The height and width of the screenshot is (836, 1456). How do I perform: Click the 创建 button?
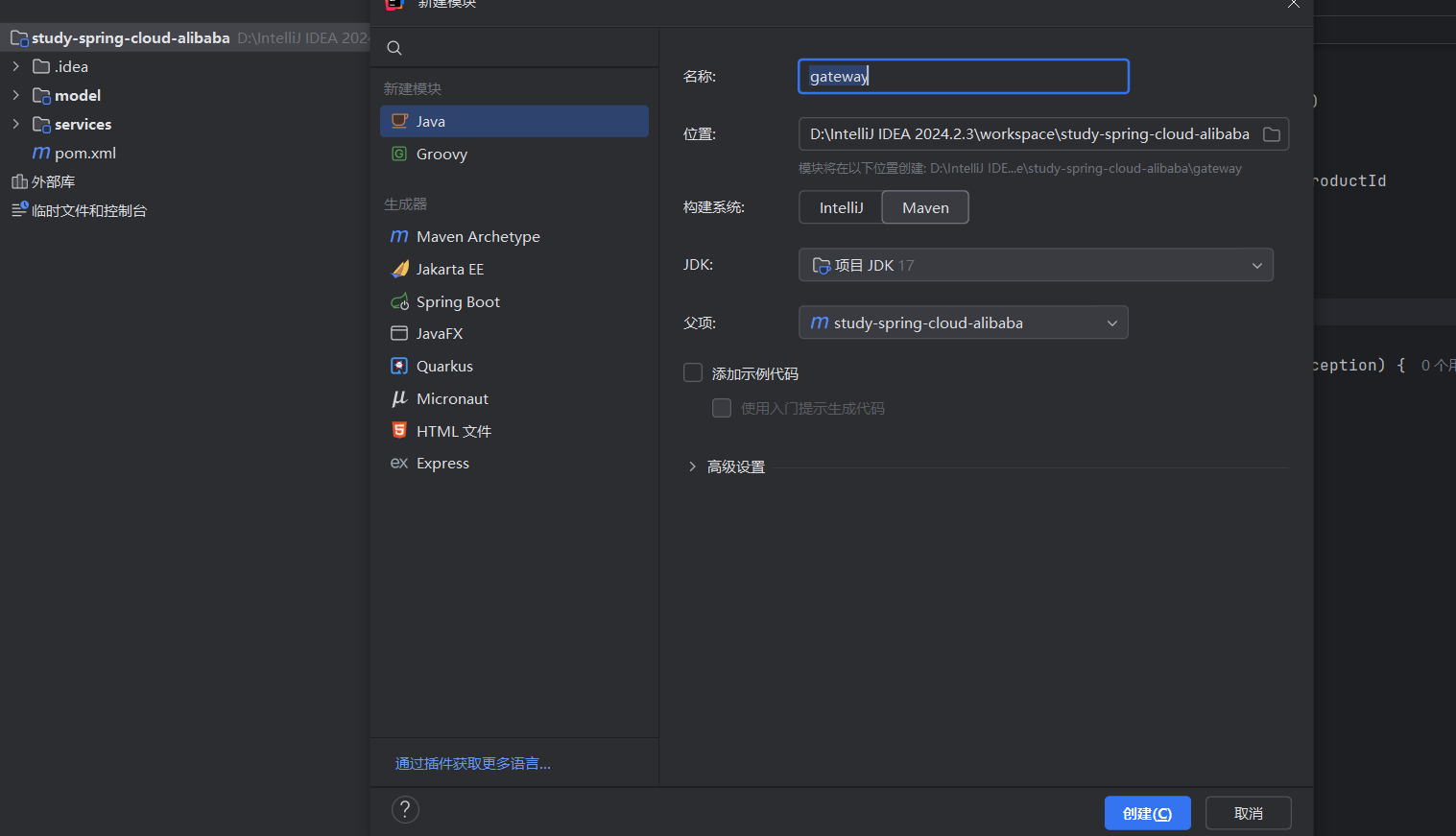pyautogui.click(x=1147, y=813)
